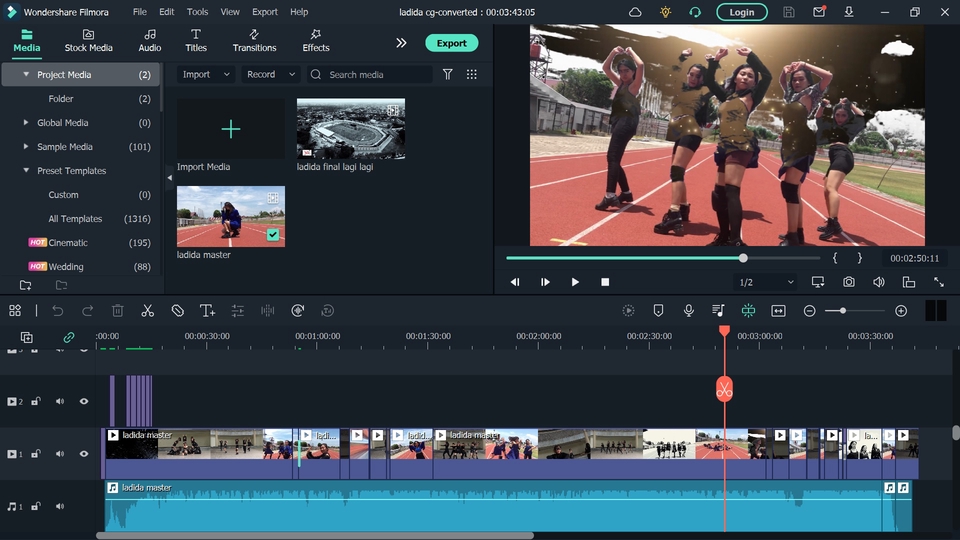Click the layout grid icon on timeline toolbar
960x540 pixels.
coord(15,311)
